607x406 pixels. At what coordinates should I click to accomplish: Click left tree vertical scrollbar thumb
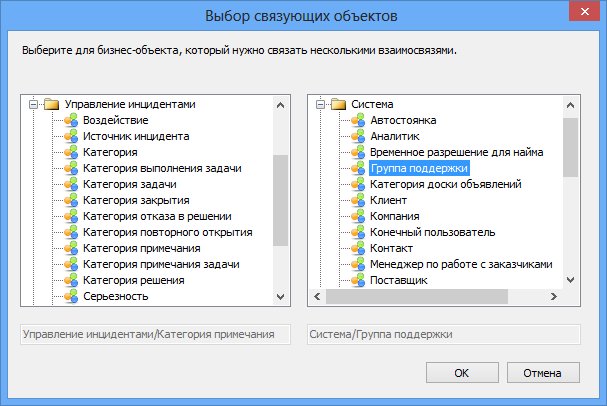(x=281, y=200)
